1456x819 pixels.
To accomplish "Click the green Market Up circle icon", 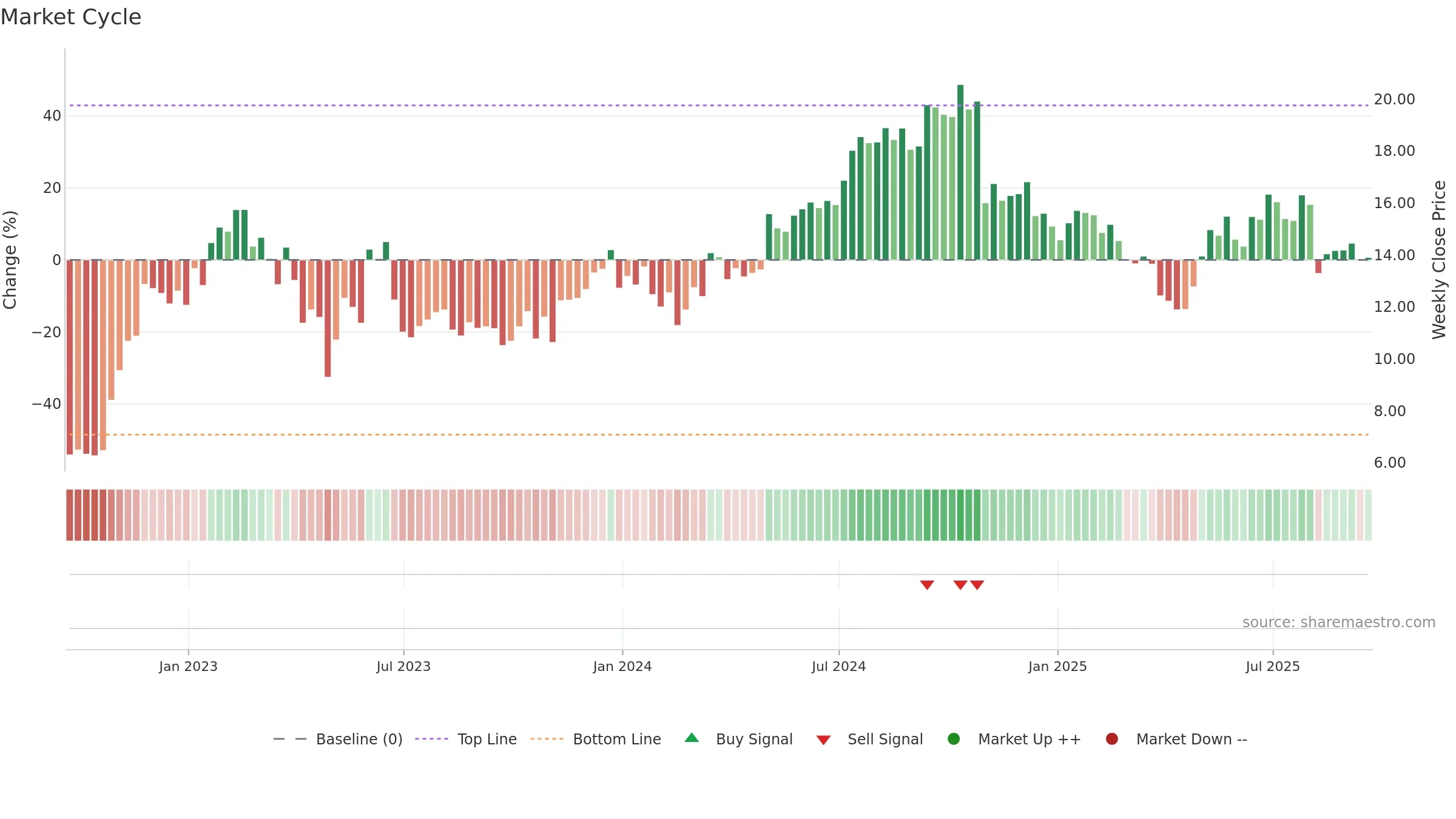I will click(x=954, y=739).
